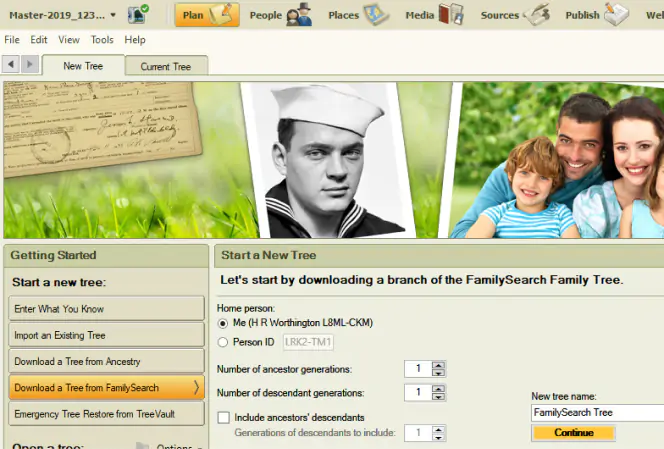Image resolution: width=664 pixels, height=449 pixels.
Task: Decrease generations of descendants to include
Action: click(438, 437)
